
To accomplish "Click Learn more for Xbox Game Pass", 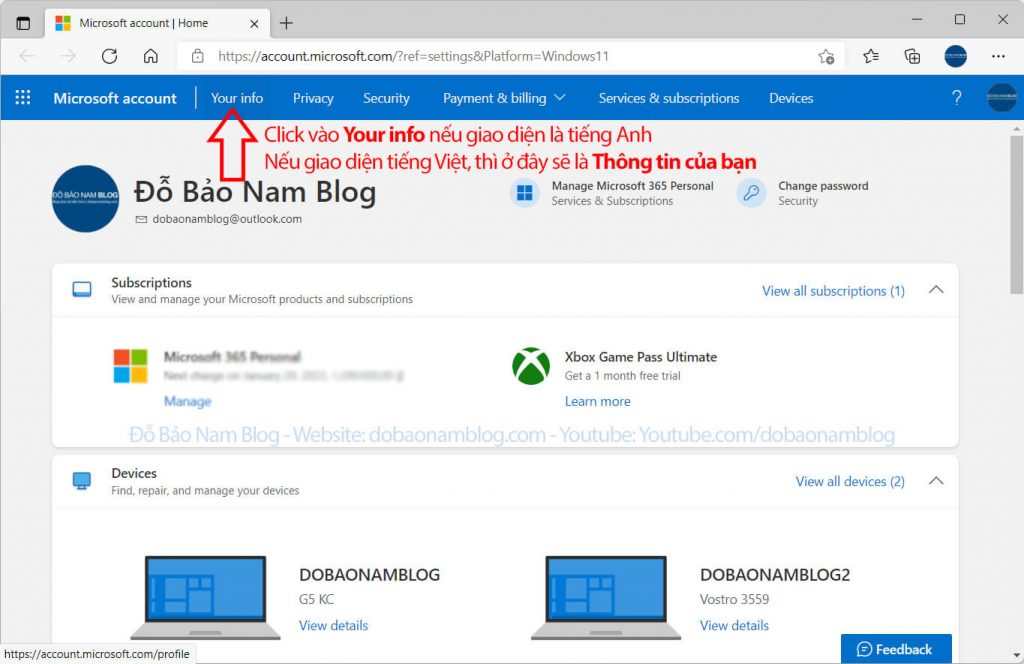I will (598, 401).
